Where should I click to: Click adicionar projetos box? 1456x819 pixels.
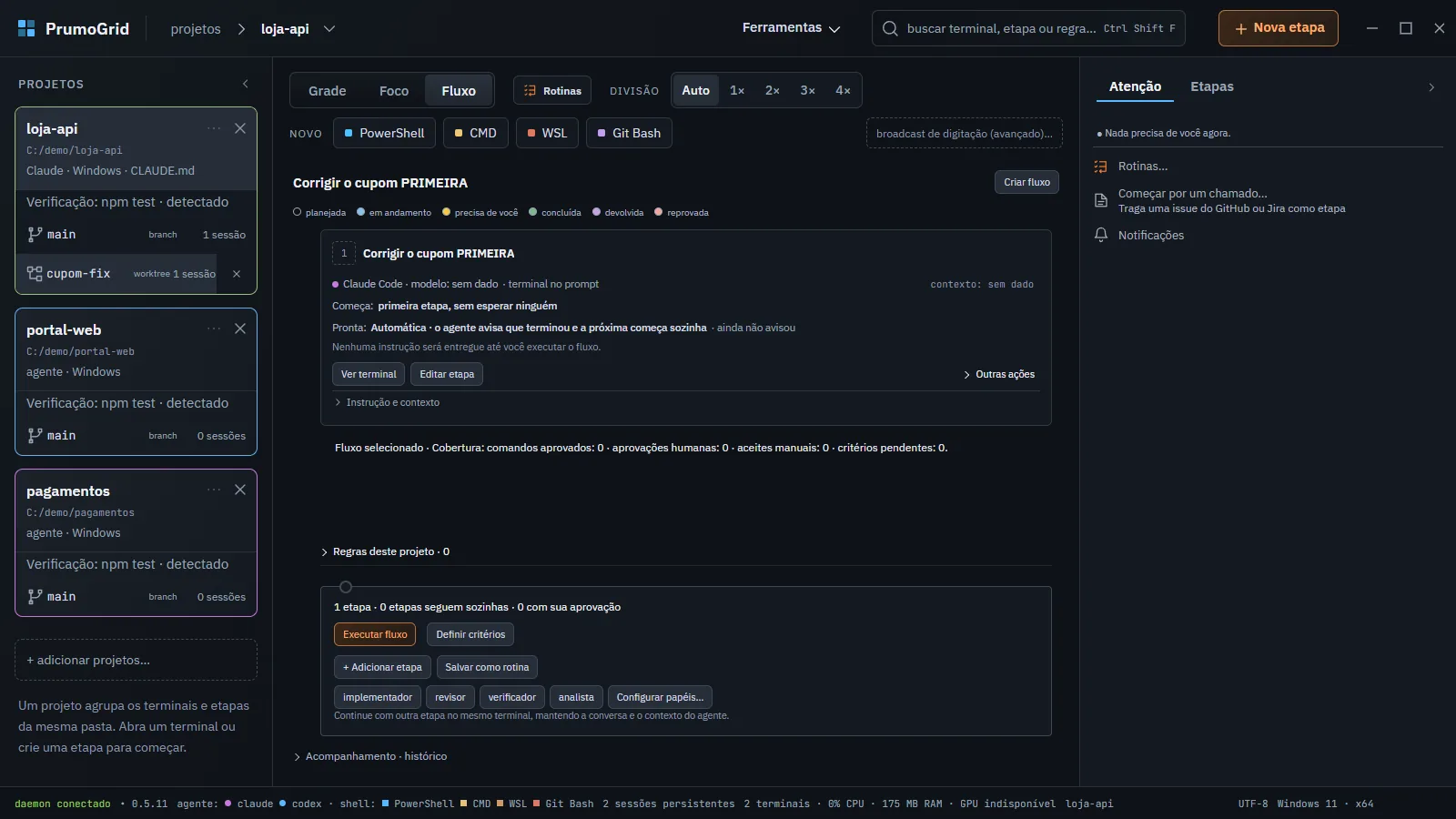tap(136, 660)
